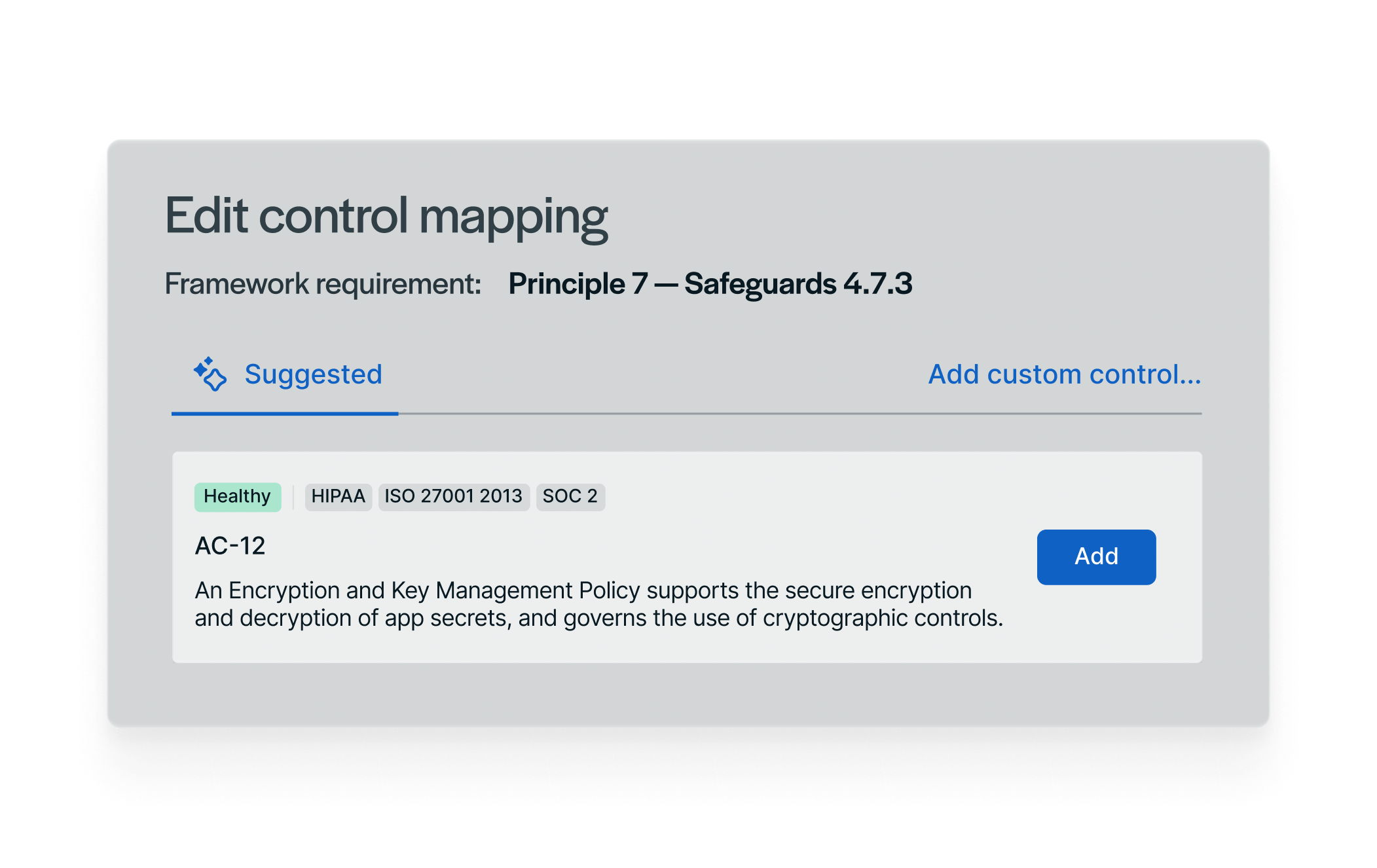Click the white backdrop outside the dialog
Viewport: 1377px width, 868px height.
click(688, 65)
